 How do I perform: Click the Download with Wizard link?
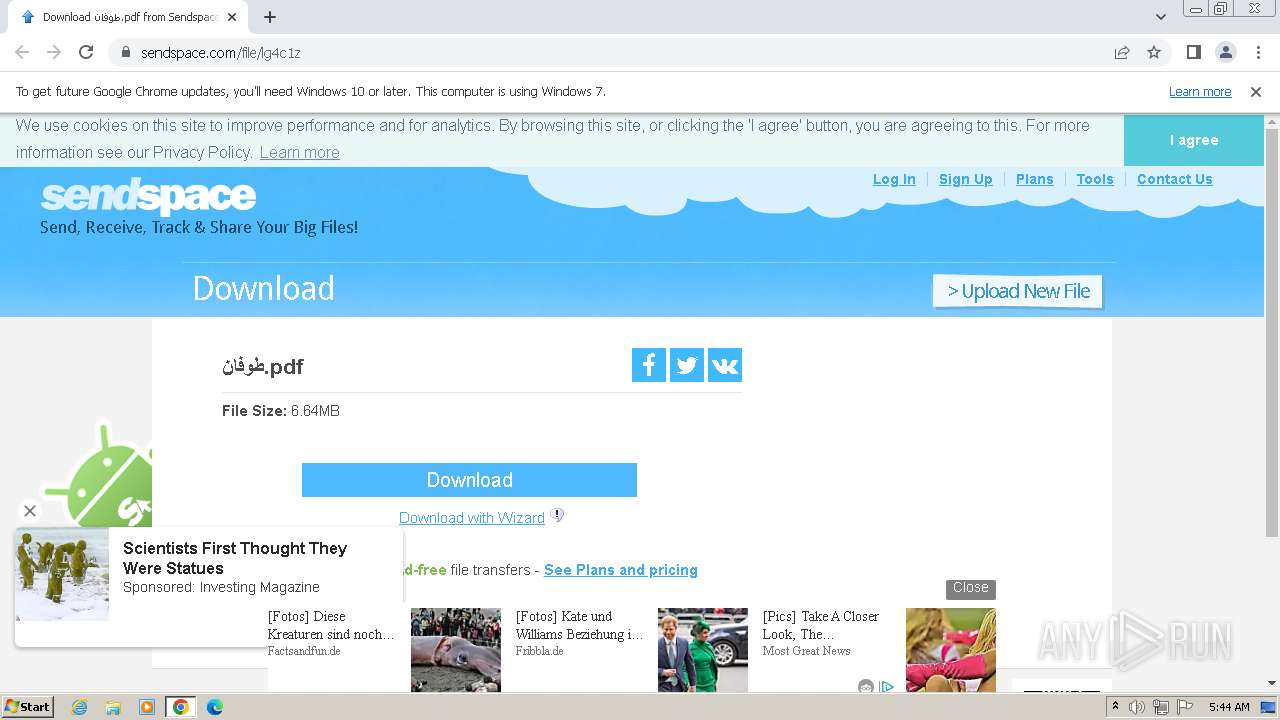coord(472,518)
